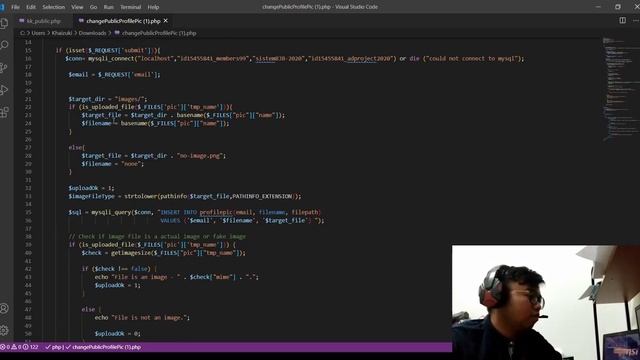
Task: Click the php status bar item
Action: click(53, 347)
